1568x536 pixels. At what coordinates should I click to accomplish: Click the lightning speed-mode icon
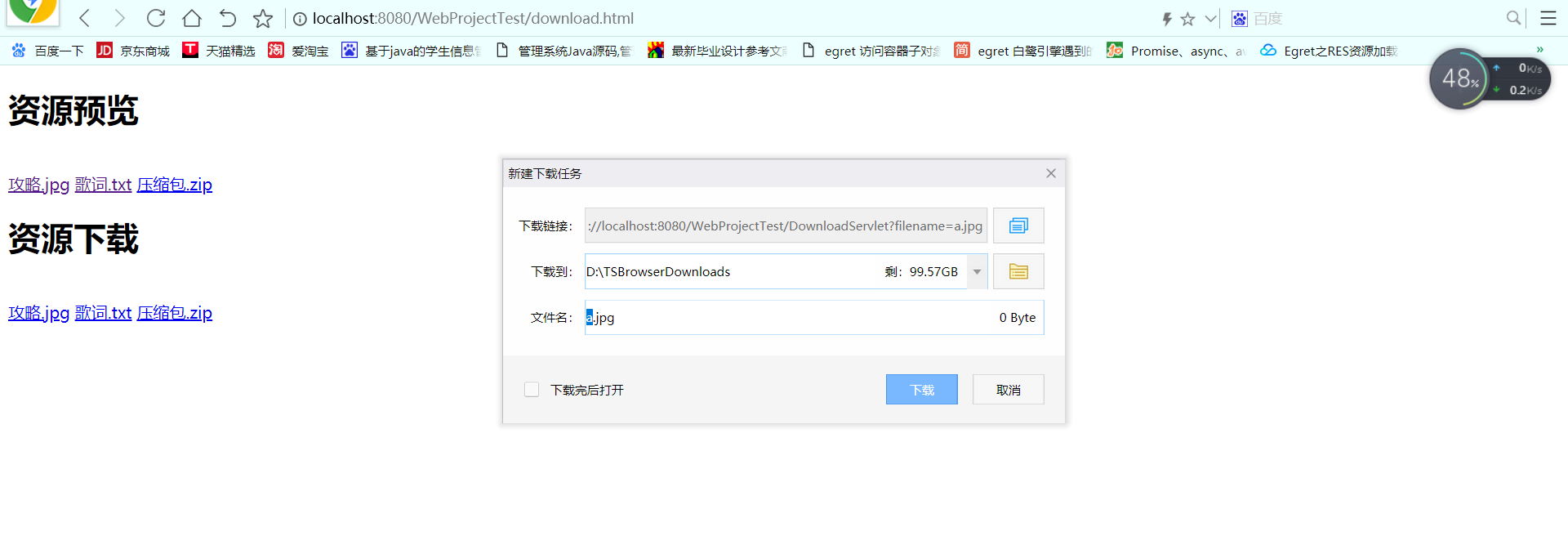pos(1167,19)
